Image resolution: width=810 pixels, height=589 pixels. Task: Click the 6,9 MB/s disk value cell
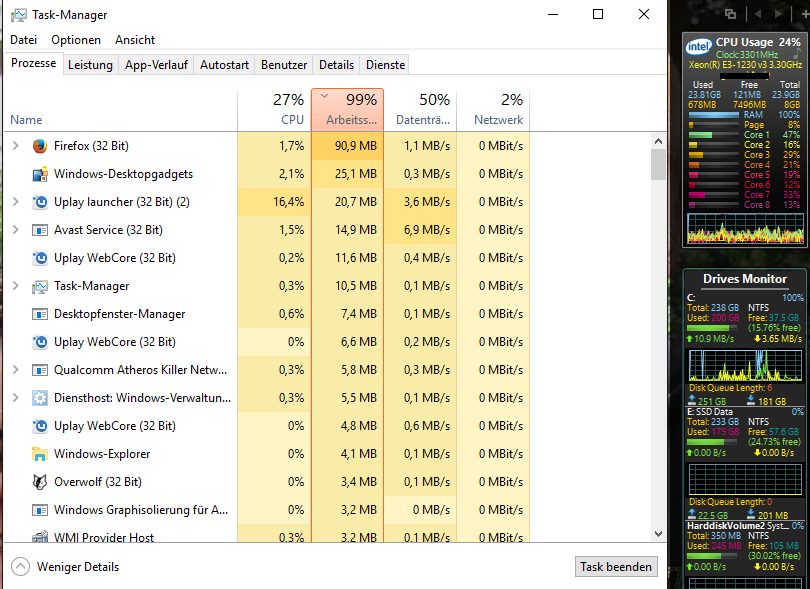420,230
